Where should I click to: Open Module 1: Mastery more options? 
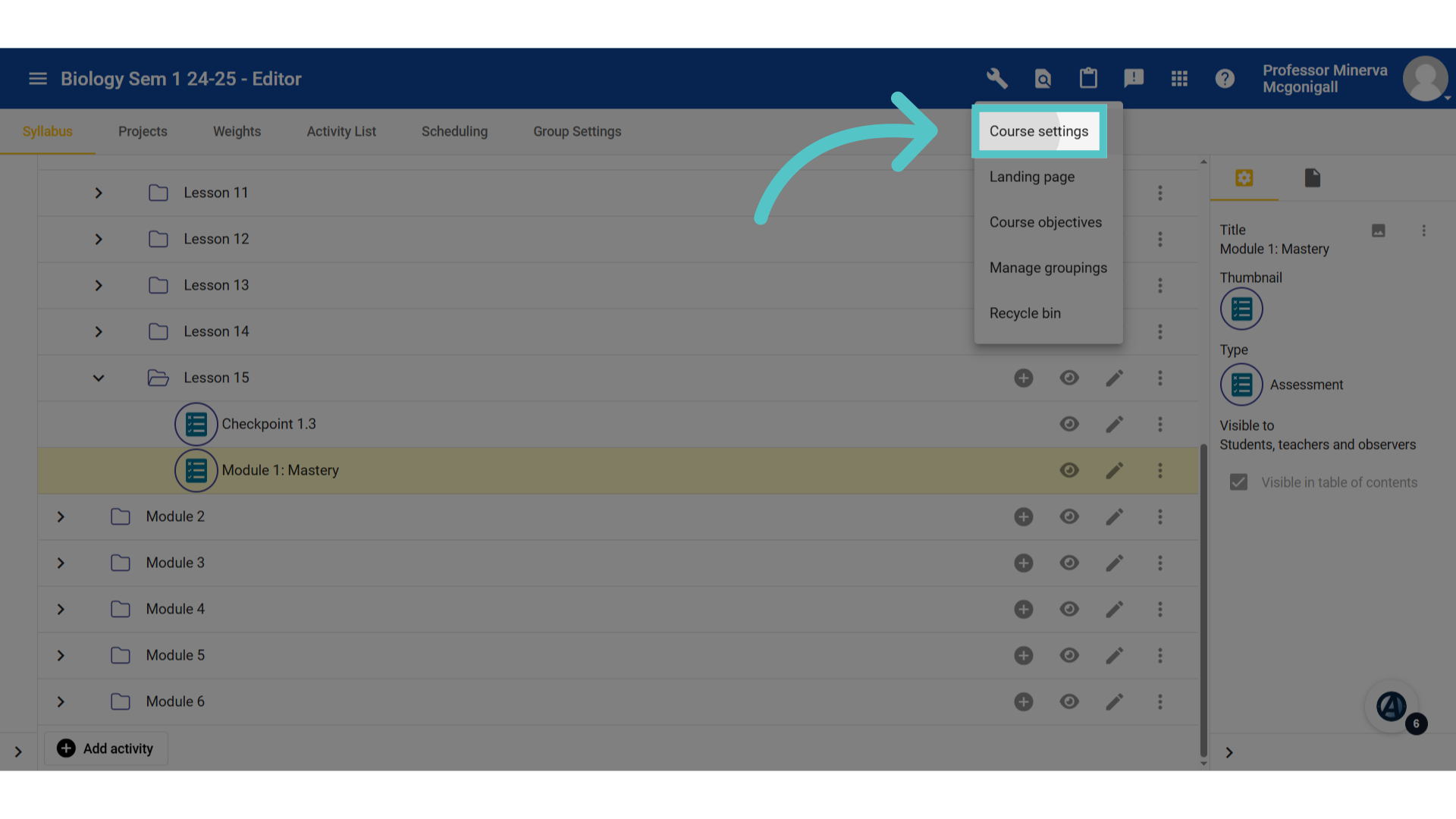1159,470
